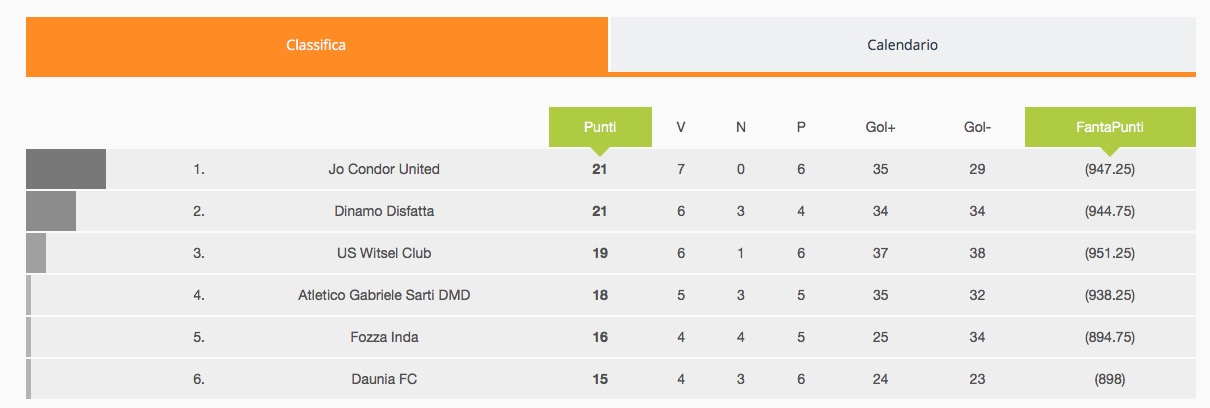
Task: Select the Classifica tab
Action: tap(317, 45)
